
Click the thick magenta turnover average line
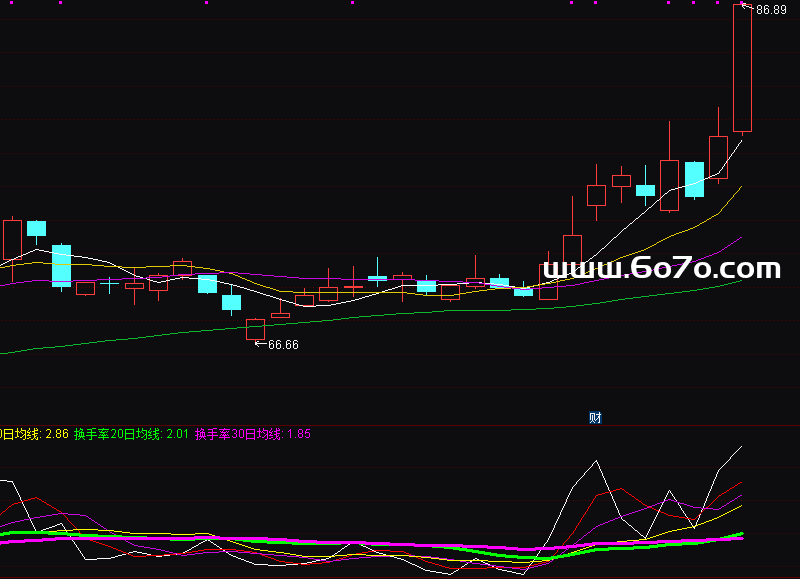click(400, 545)
